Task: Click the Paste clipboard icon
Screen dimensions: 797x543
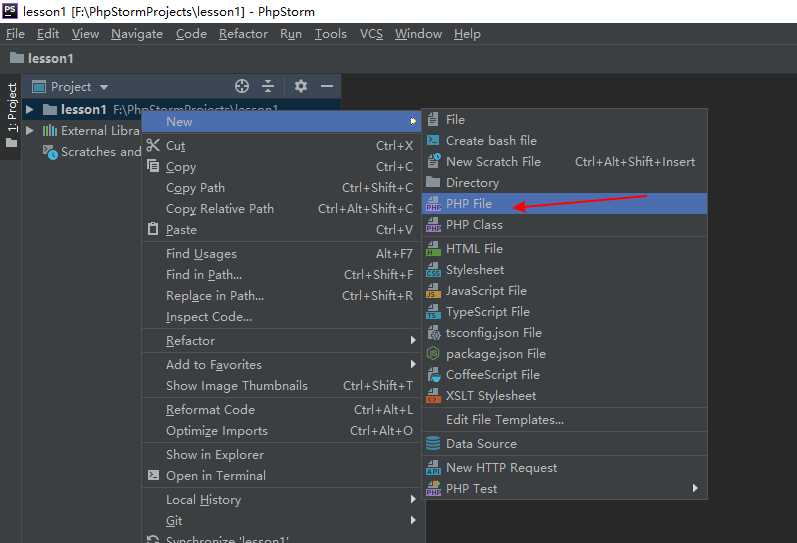Action: [153, 229]
